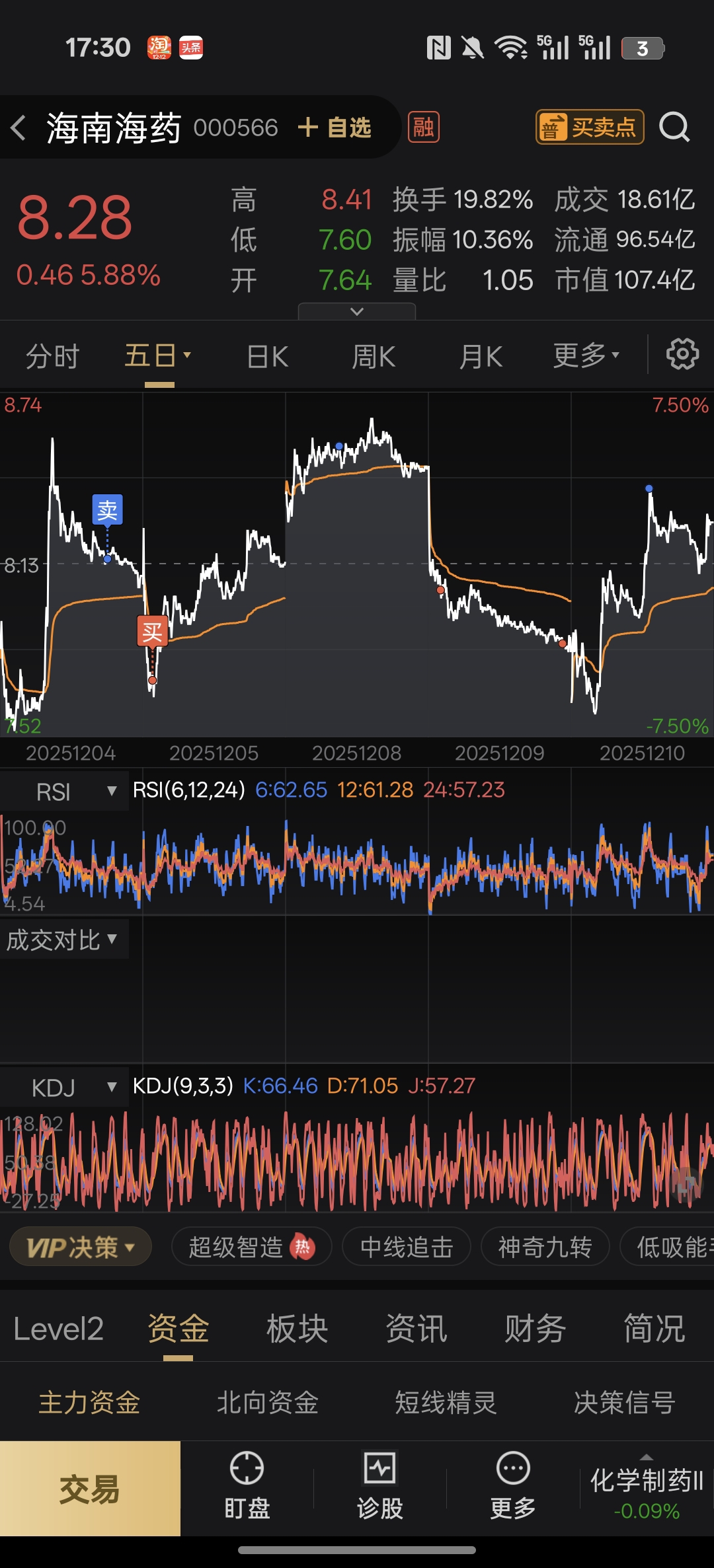Tap the current price 8.28

pos(75,218)
